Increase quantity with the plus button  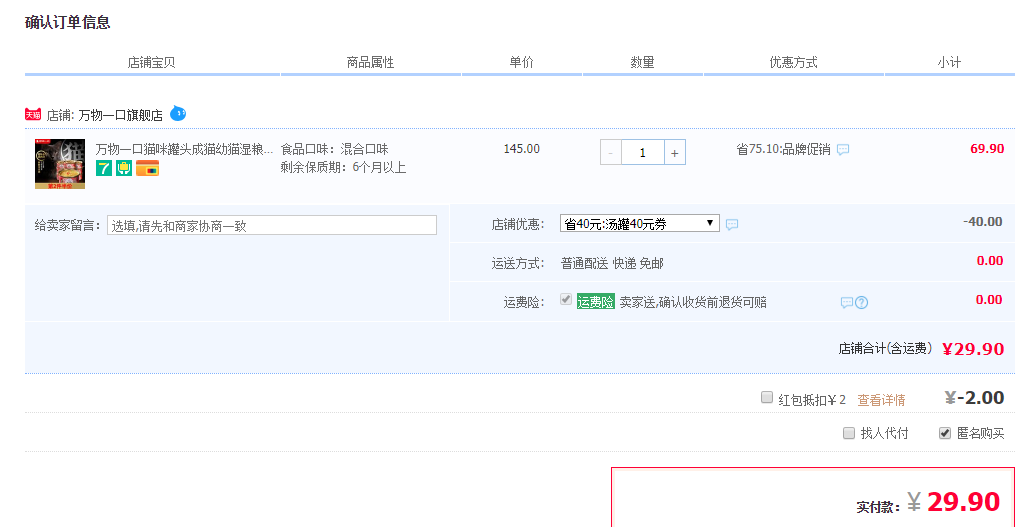[x=675, y=153]
